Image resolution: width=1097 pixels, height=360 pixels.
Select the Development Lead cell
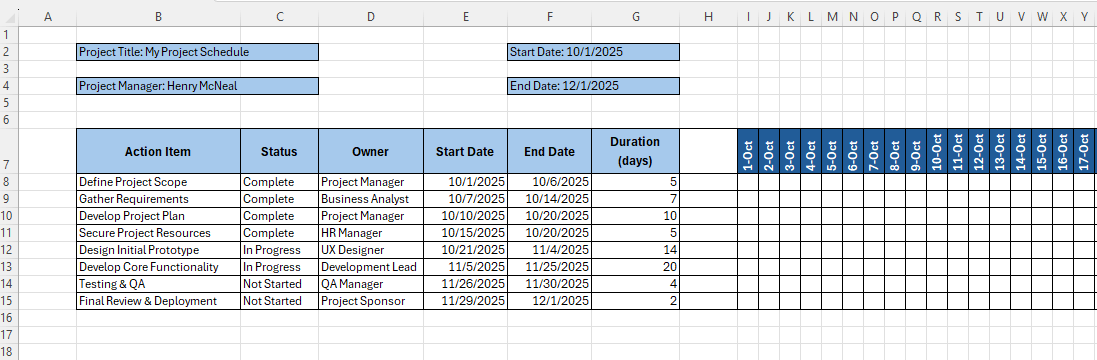tap(371, 267)
